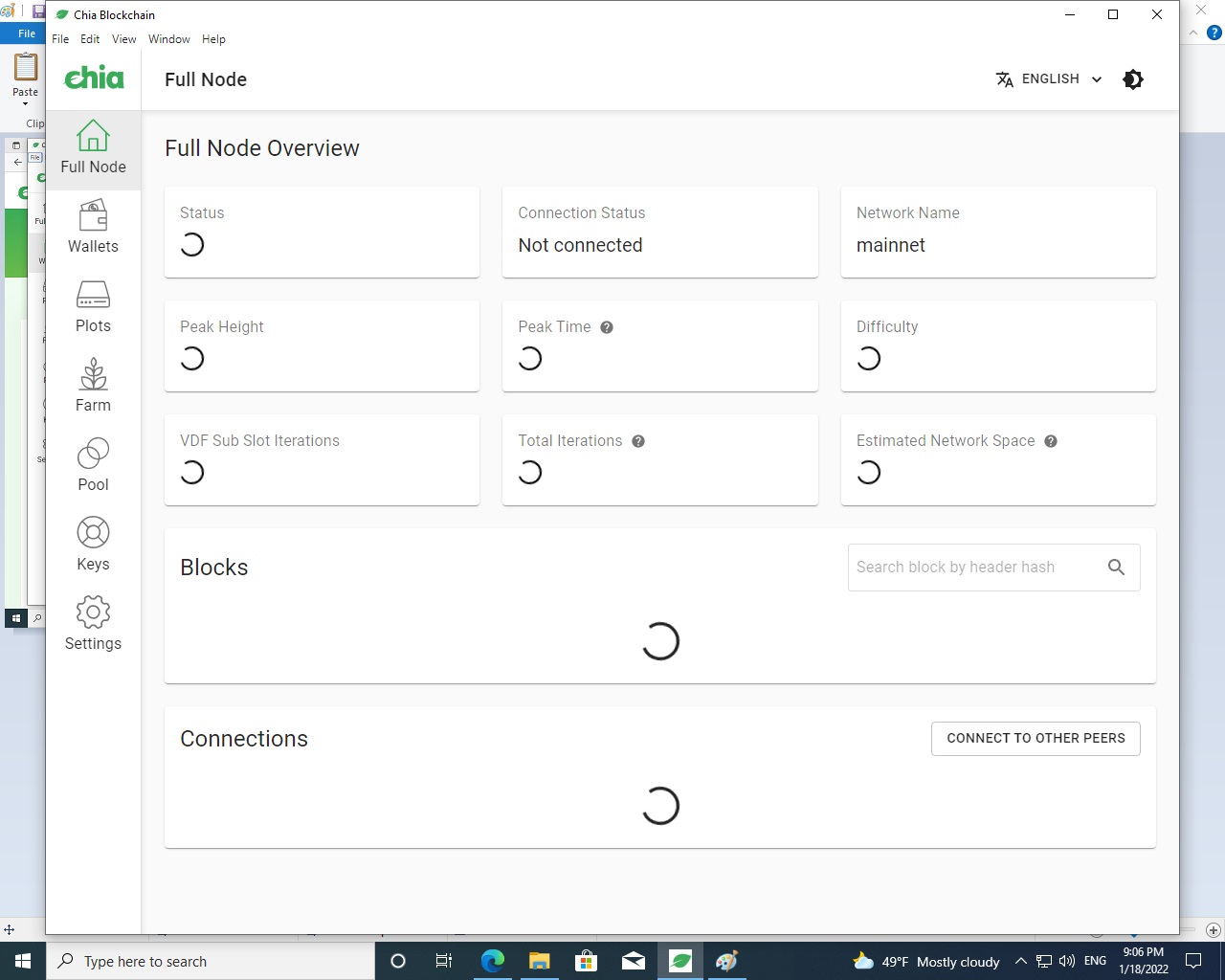
Task: Click the translate language icon
Action: [1005, 79]
